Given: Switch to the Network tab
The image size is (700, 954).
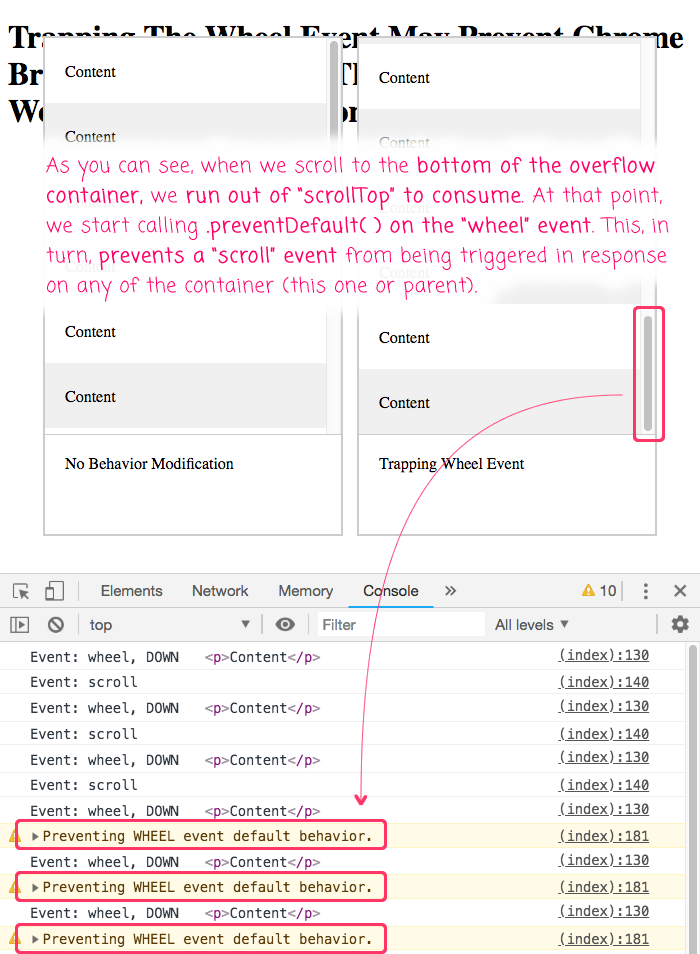Looking at the screenshot, I should 220,591.
